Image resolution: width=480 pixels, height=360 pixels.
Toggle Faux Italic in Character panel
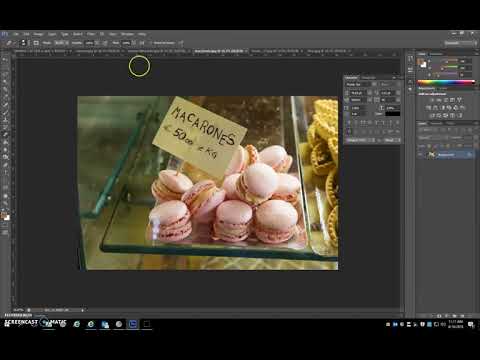tap(356, 123)
